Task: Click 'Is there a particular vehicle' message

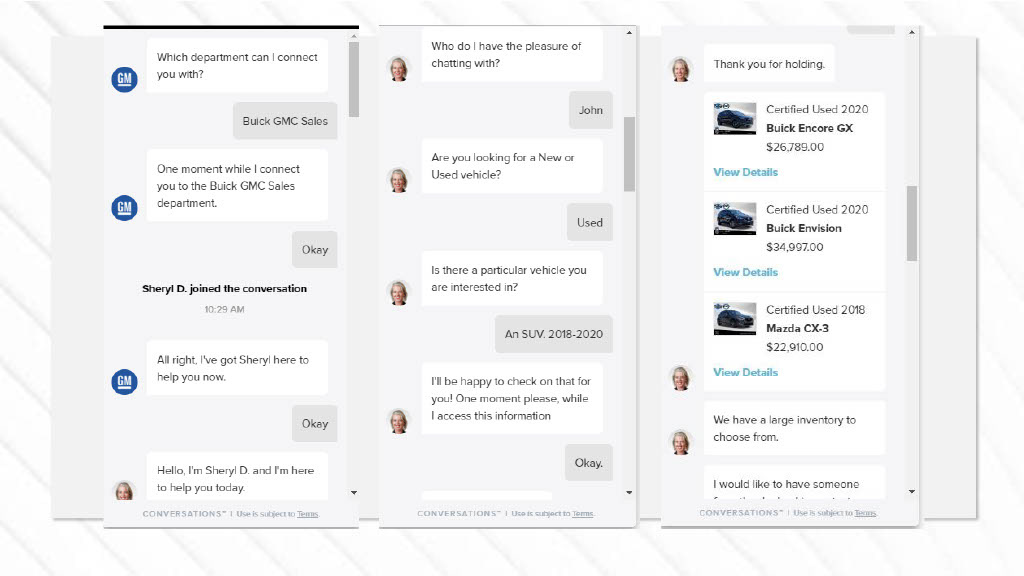Action: tap(512, 278)
